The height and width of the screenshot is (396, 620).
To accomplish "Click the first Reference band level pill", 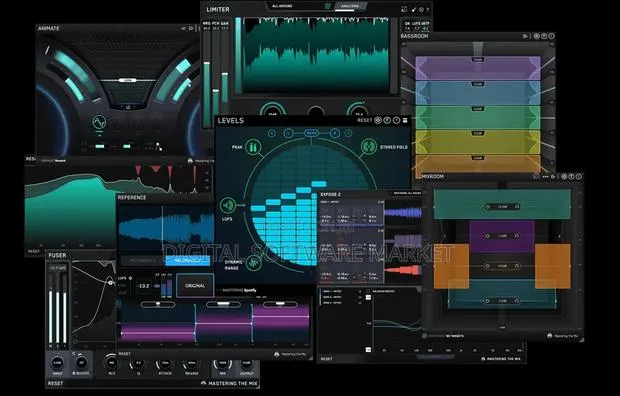I will [x=158, y=304].
